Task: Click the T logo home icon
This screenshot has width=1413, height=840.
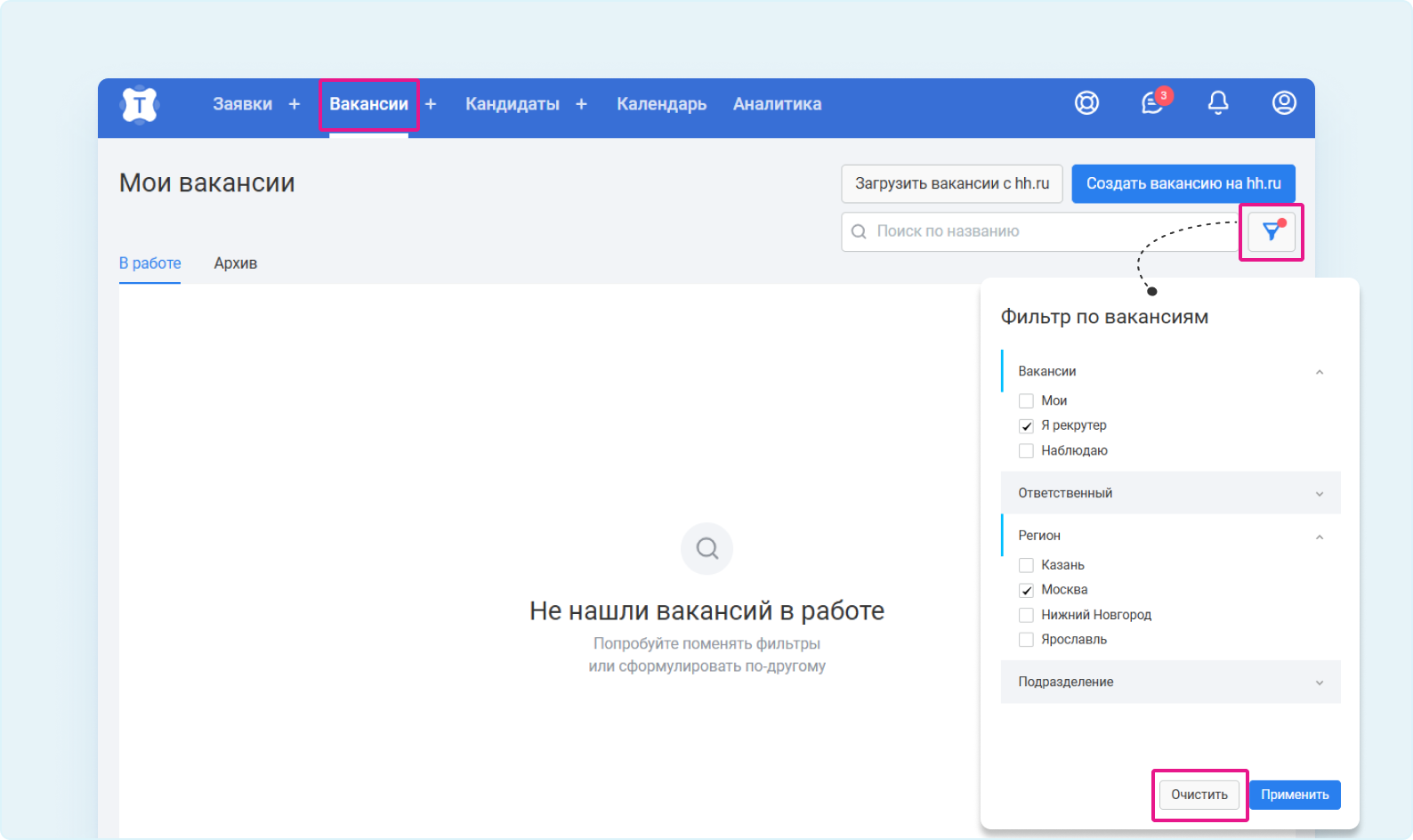Action: pyautogui.click(x=139, y=105)
